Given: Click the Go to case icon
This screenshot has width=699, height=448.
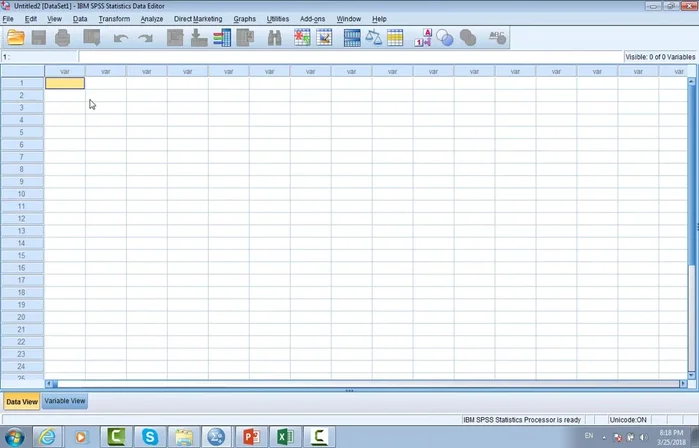Looking at the screenshot, I should pyautogui.click(x=175, y=37).
